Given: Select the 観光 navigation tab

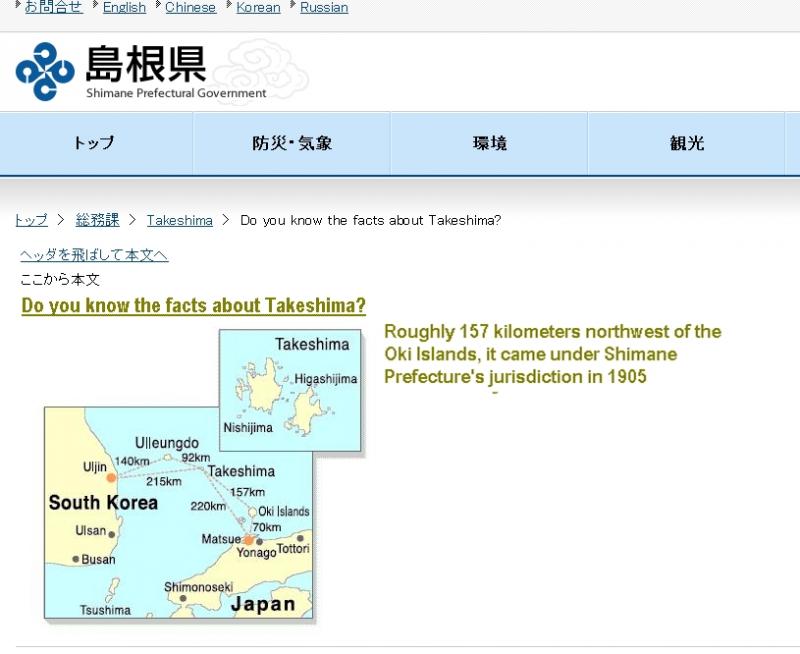Looking at the screenshot, I should (687, 143).
